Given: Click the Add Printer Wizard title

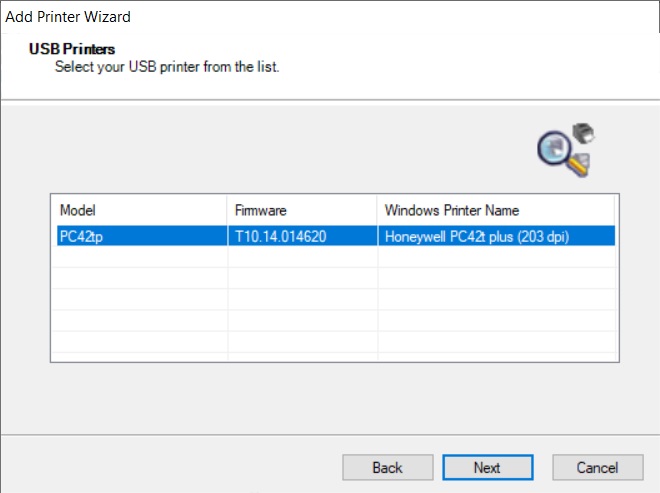Looking at the screenshot, I should [x=68, y=17].
